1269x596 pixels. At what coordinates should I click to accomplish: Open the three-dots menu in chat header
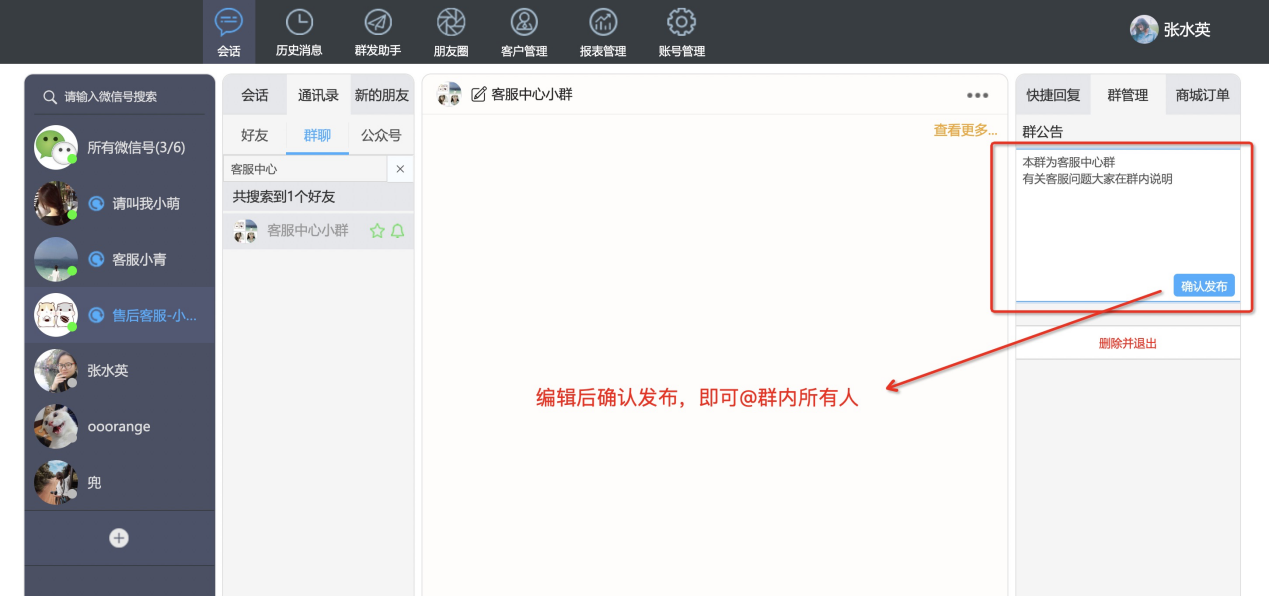point(977,95)
